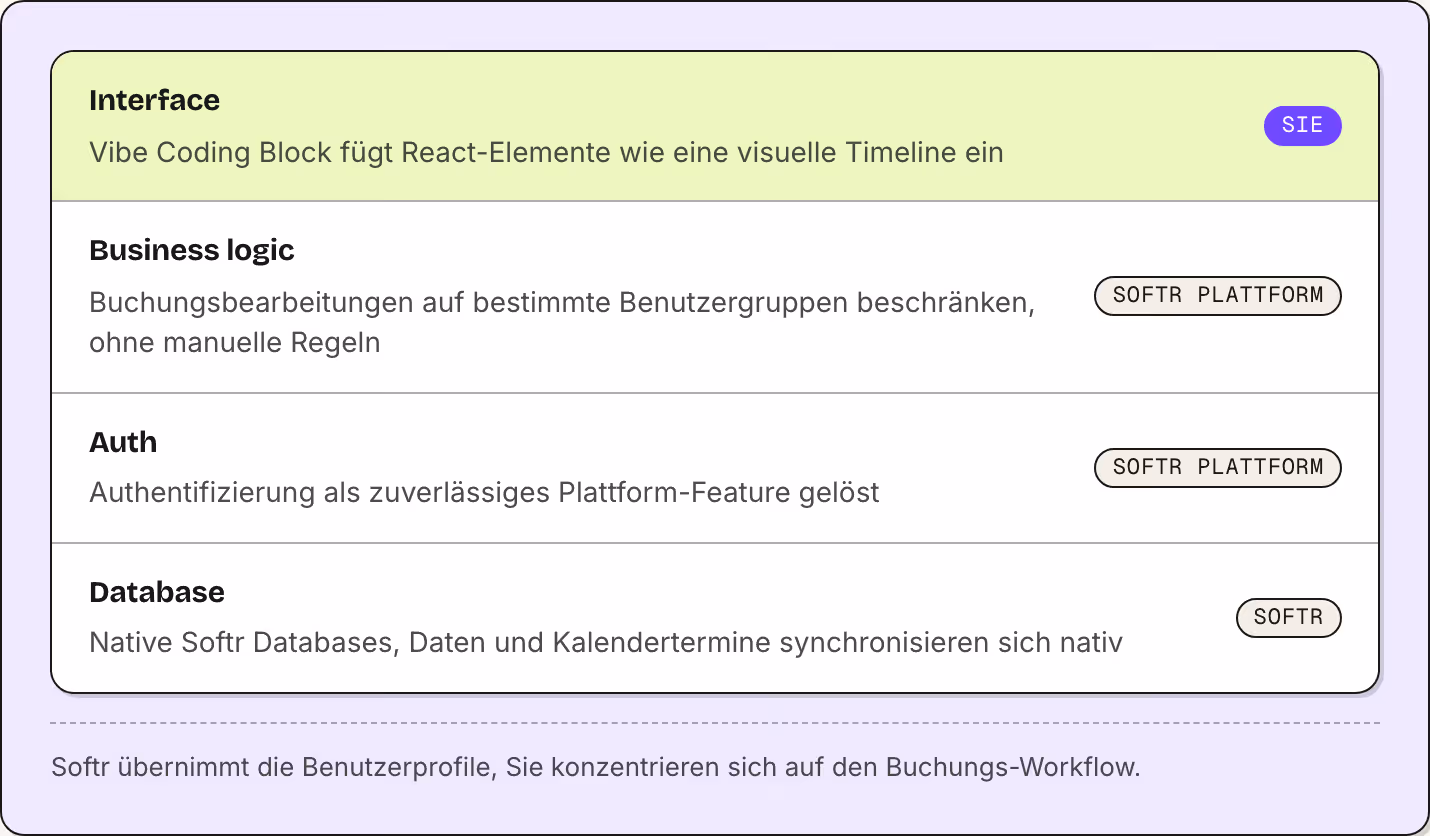Click the "Authentifizierung als zuverlässiges Plattform-Feature gelöst" text
The height and width of the screenshot is (836, 1430).
pyautogui.click(x=484, y=493)
